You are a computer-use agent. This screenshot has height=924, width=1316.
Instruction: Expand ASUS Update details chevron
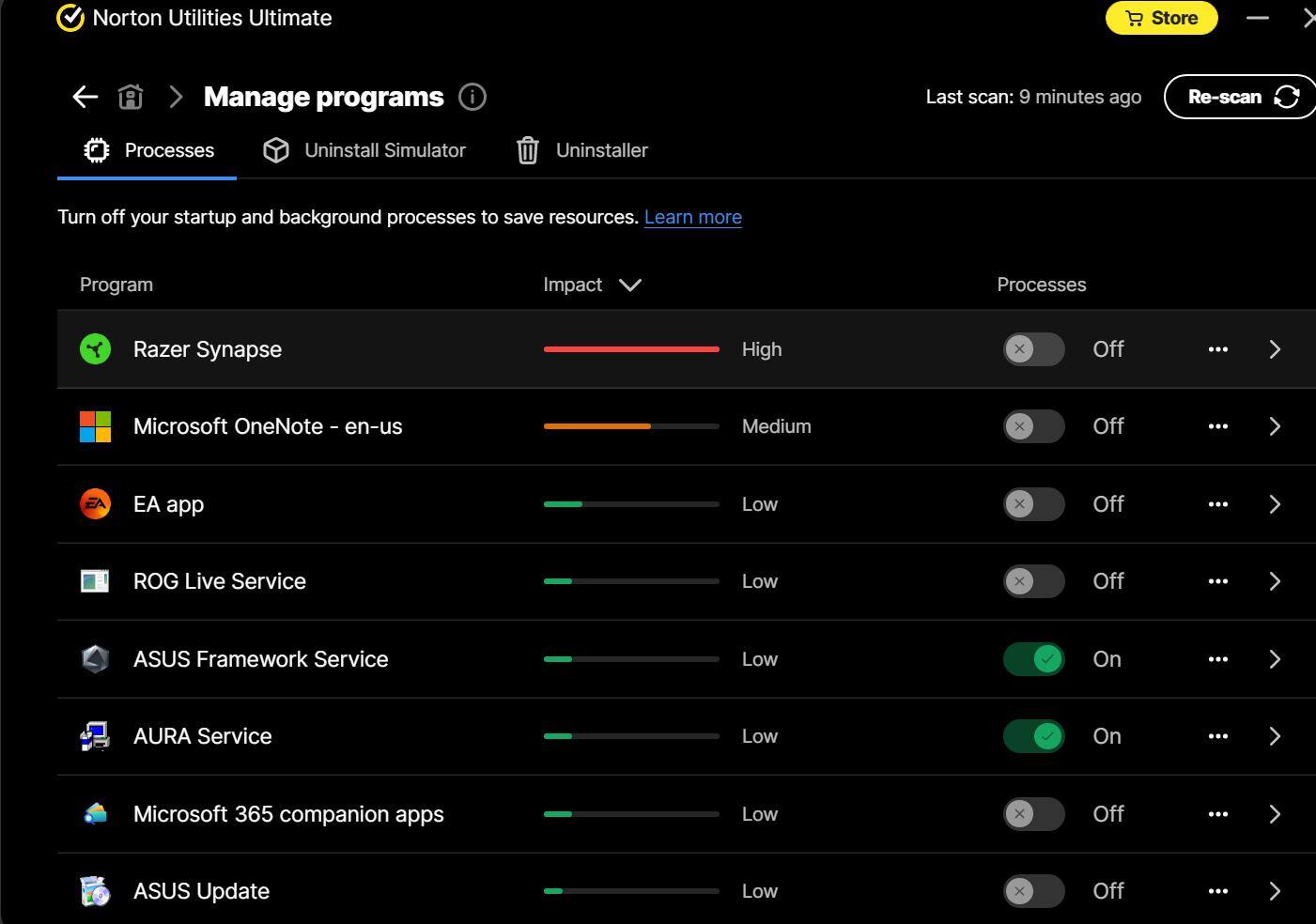coord(1275,891)
